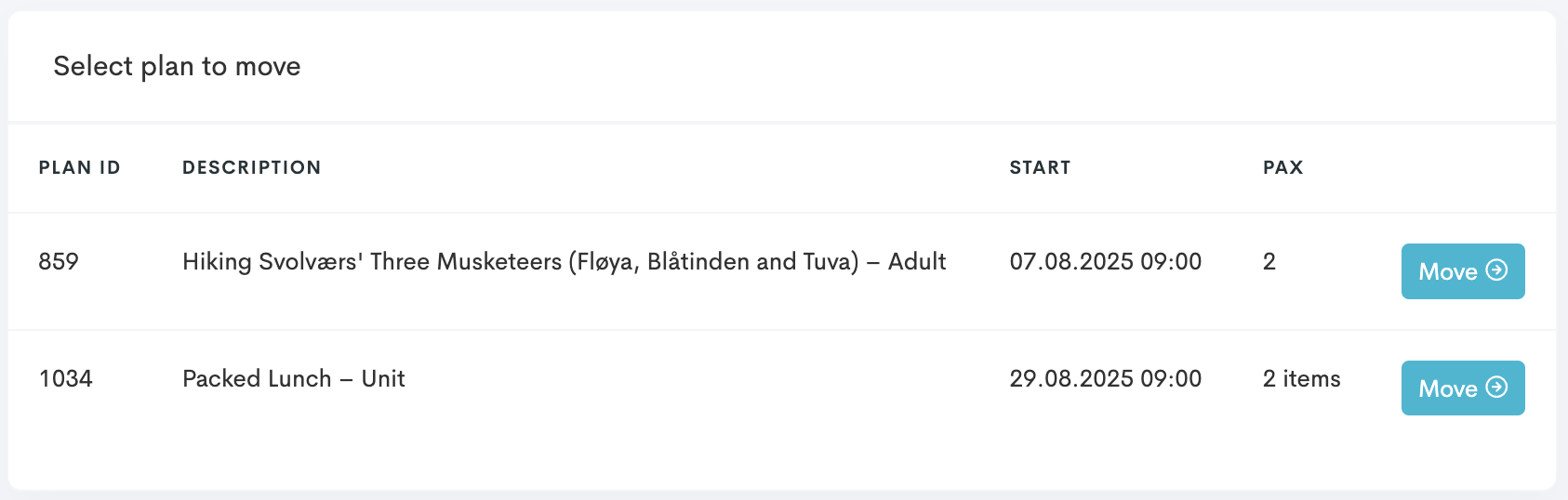1568x500 pixels.
Task: Click the word "Adult" in hiking description
Action: [916, 262]
